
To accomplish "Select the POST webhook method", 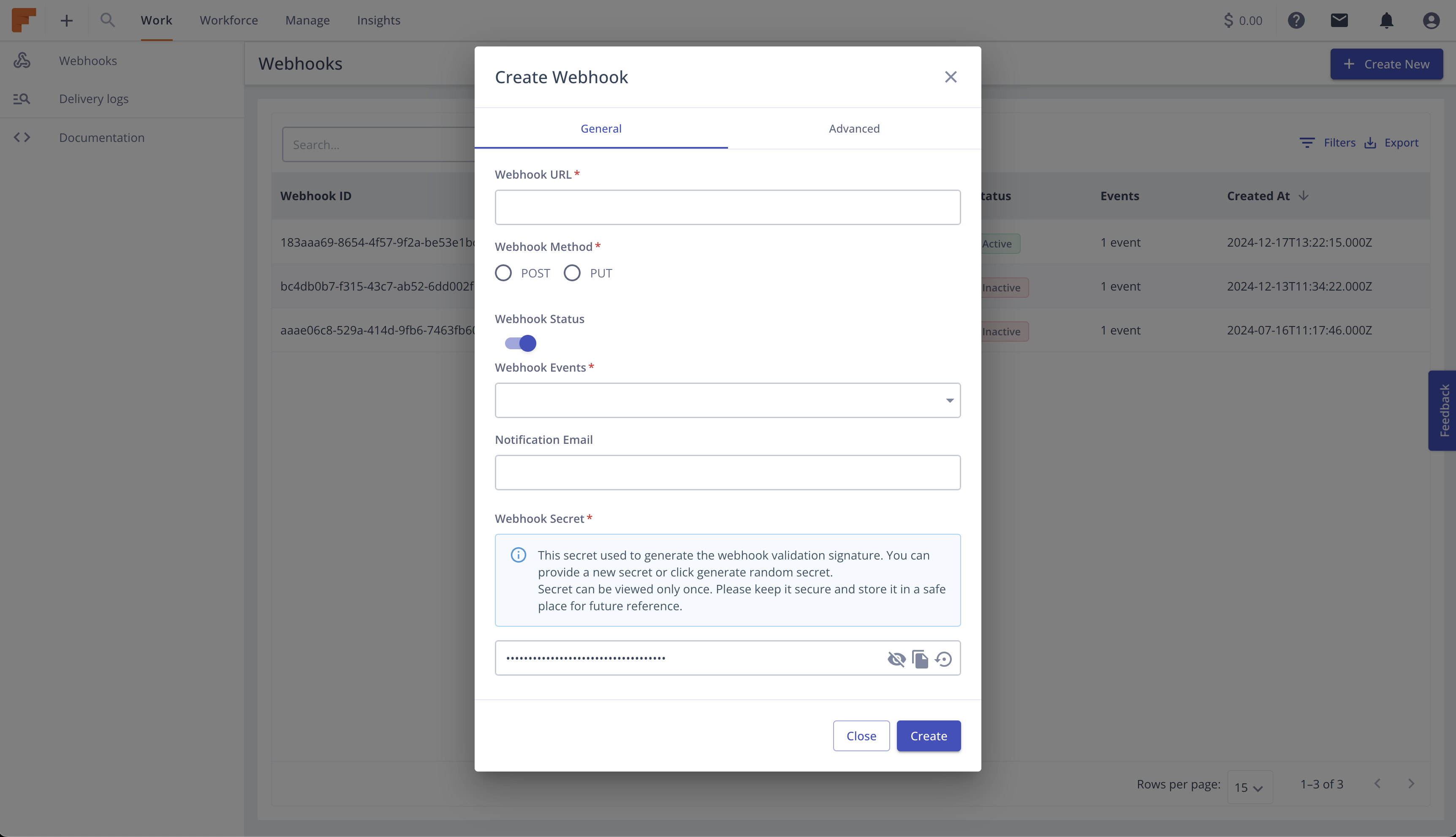I will click(x=504, y=272).
